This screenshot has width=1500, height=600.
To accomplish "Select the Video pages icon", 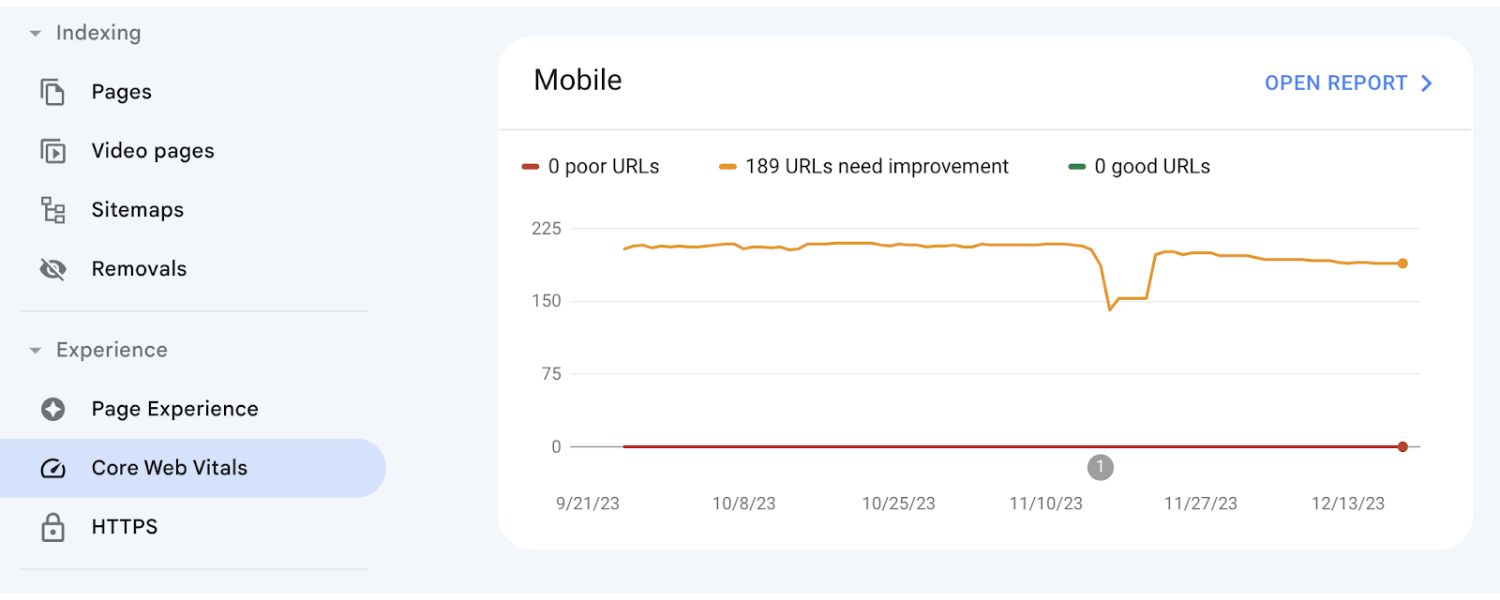I will click(54, 150).
